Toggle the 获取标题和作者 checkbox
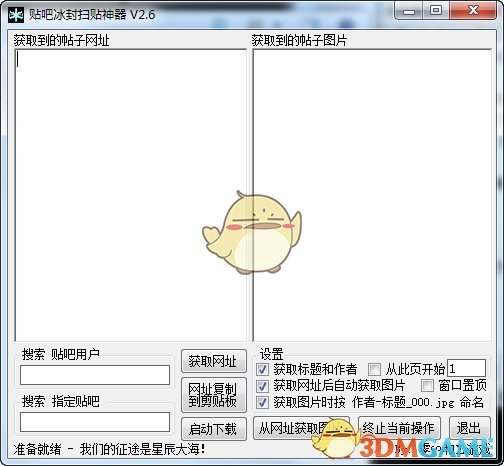This screenshot has width=504, height=466. 262,369
